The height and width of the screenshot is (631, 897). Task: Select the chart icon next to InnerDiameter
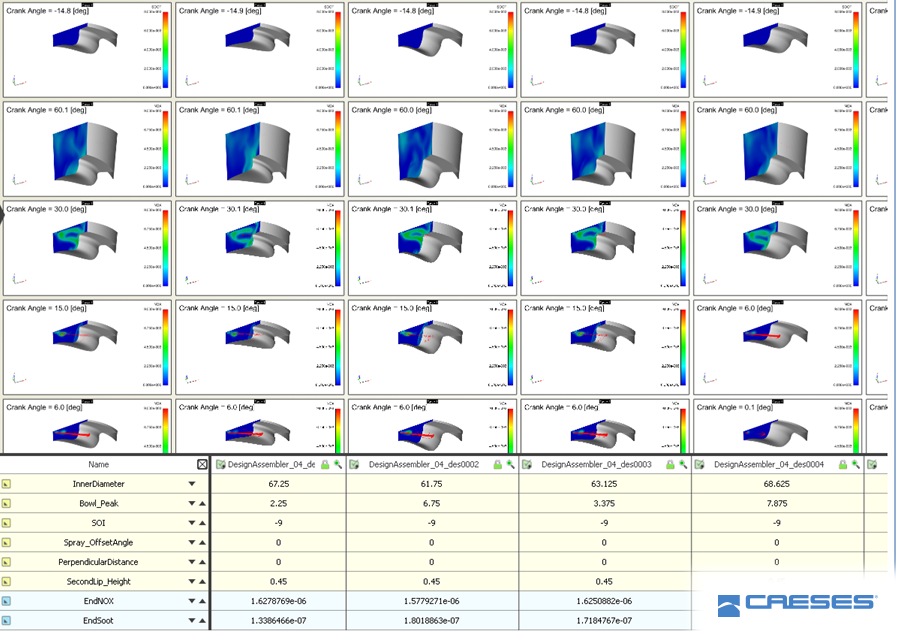pos(8,484)
